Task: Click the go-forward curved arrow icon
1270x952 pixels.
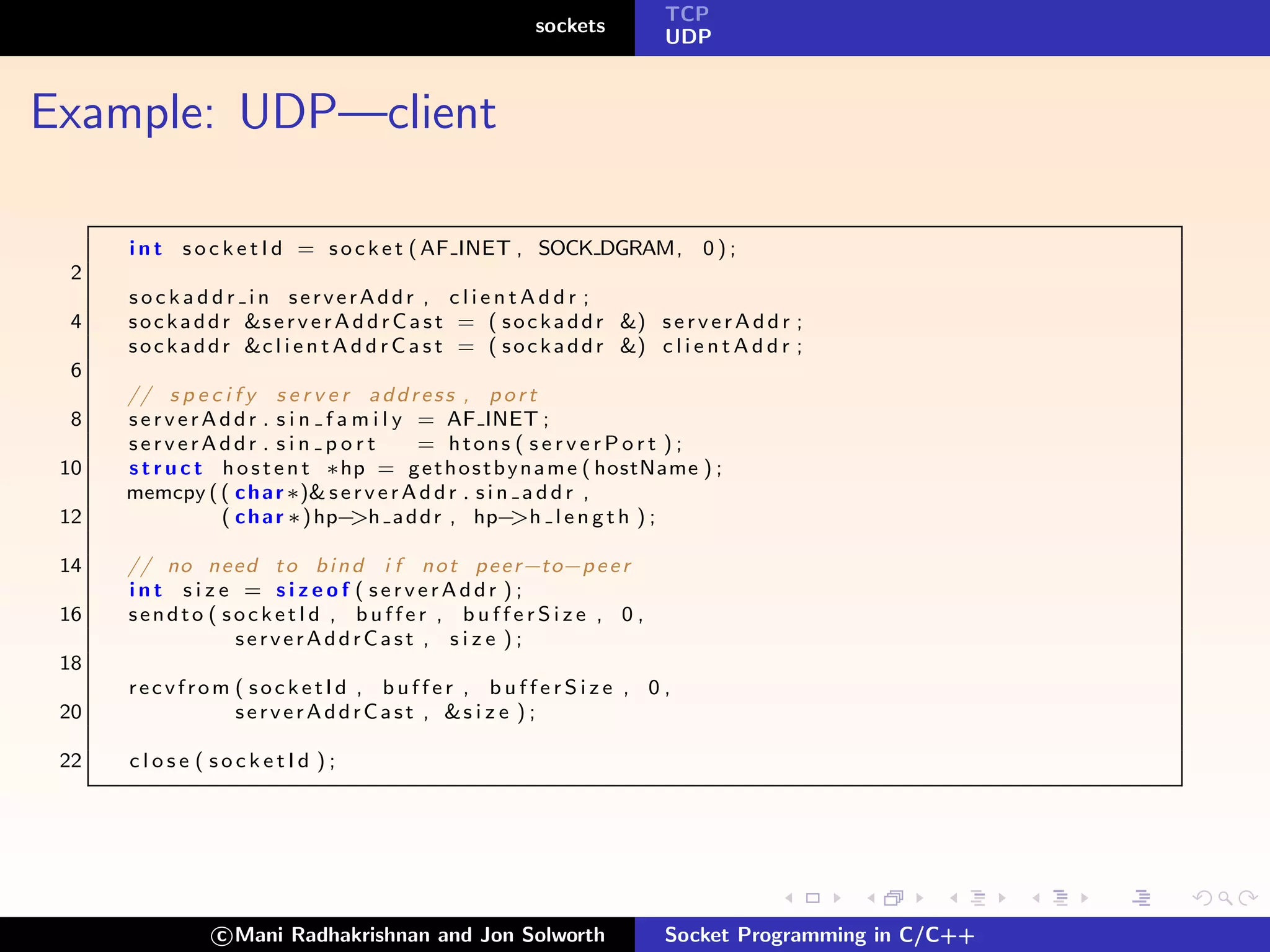Action: (1247, 897)
